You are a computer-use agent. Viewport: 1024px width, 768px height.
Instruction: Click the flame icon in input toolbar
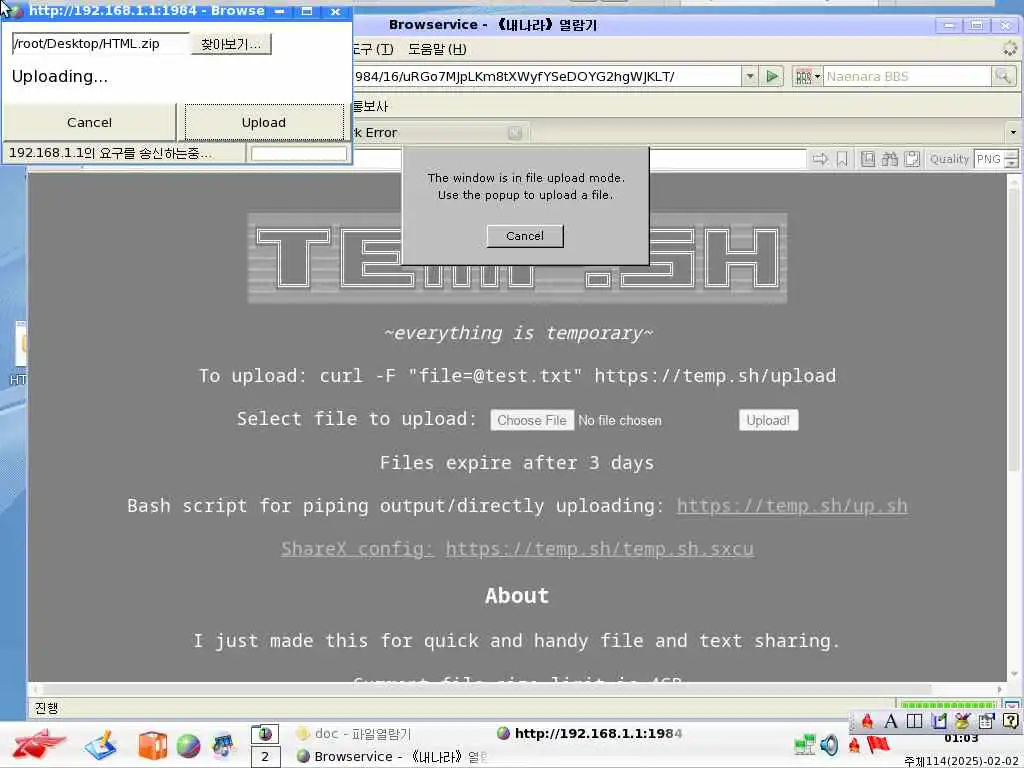(867, 721)
